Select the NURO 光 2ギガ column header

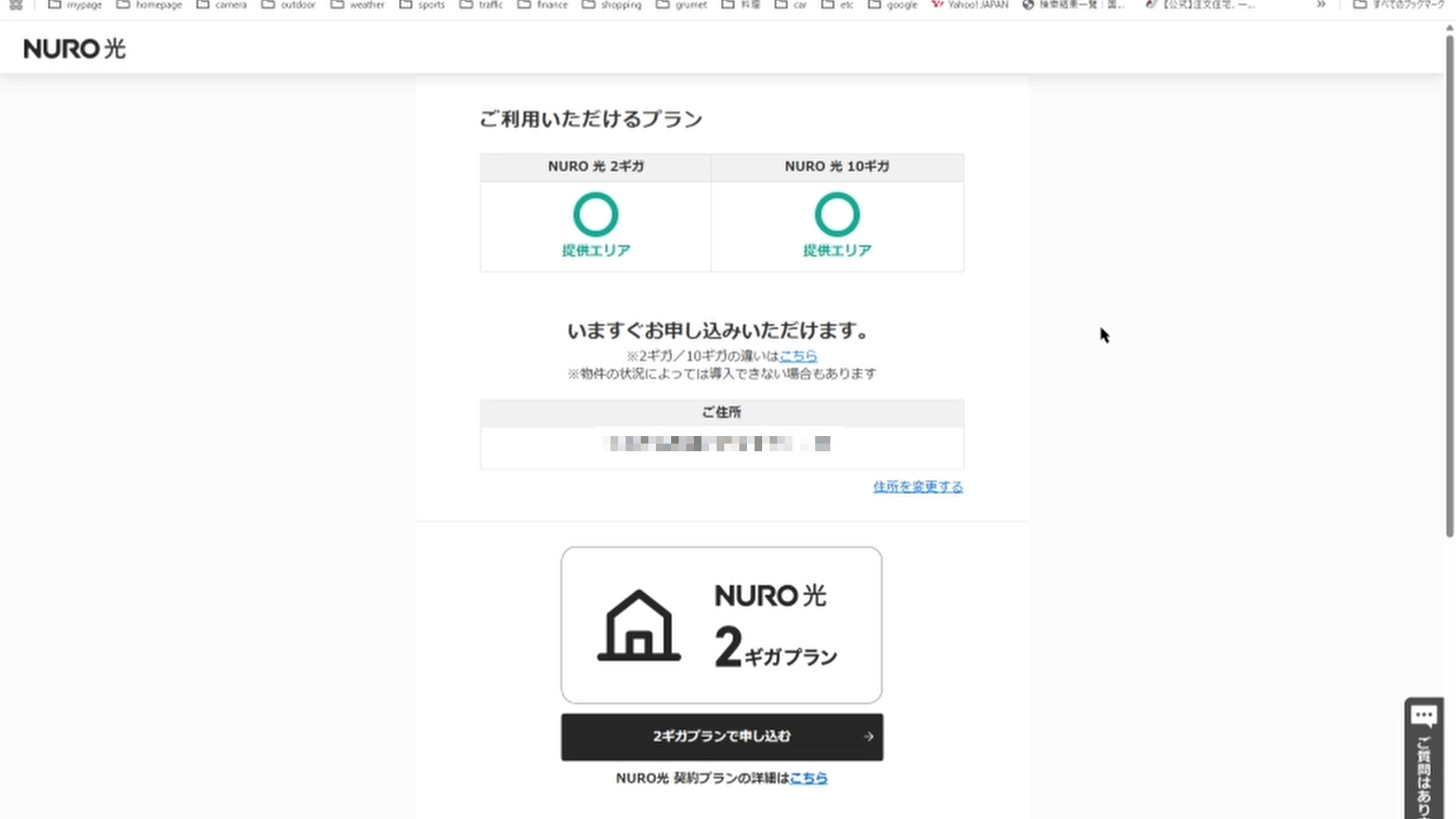coord(595,167)
